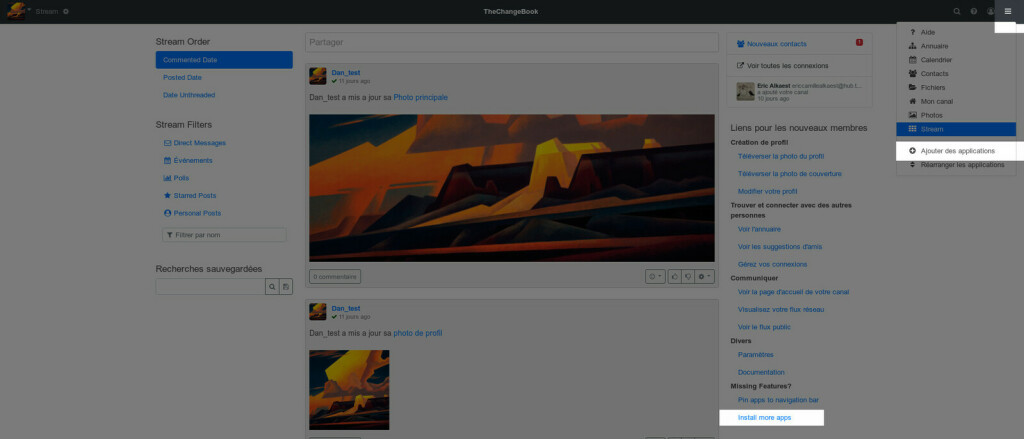Open Visualisez votre flux réseau link

point(780,310)
